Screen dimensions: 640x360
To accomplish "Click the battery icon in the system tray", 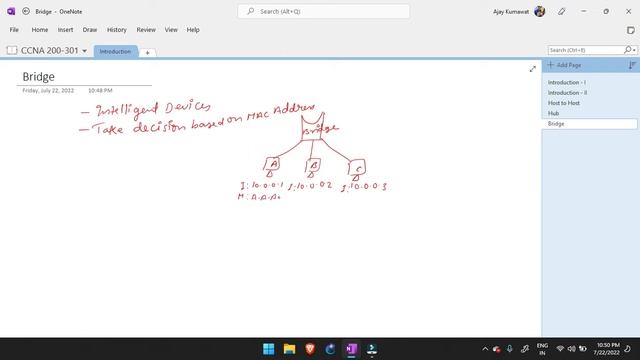I will click(x=583, y=349).
